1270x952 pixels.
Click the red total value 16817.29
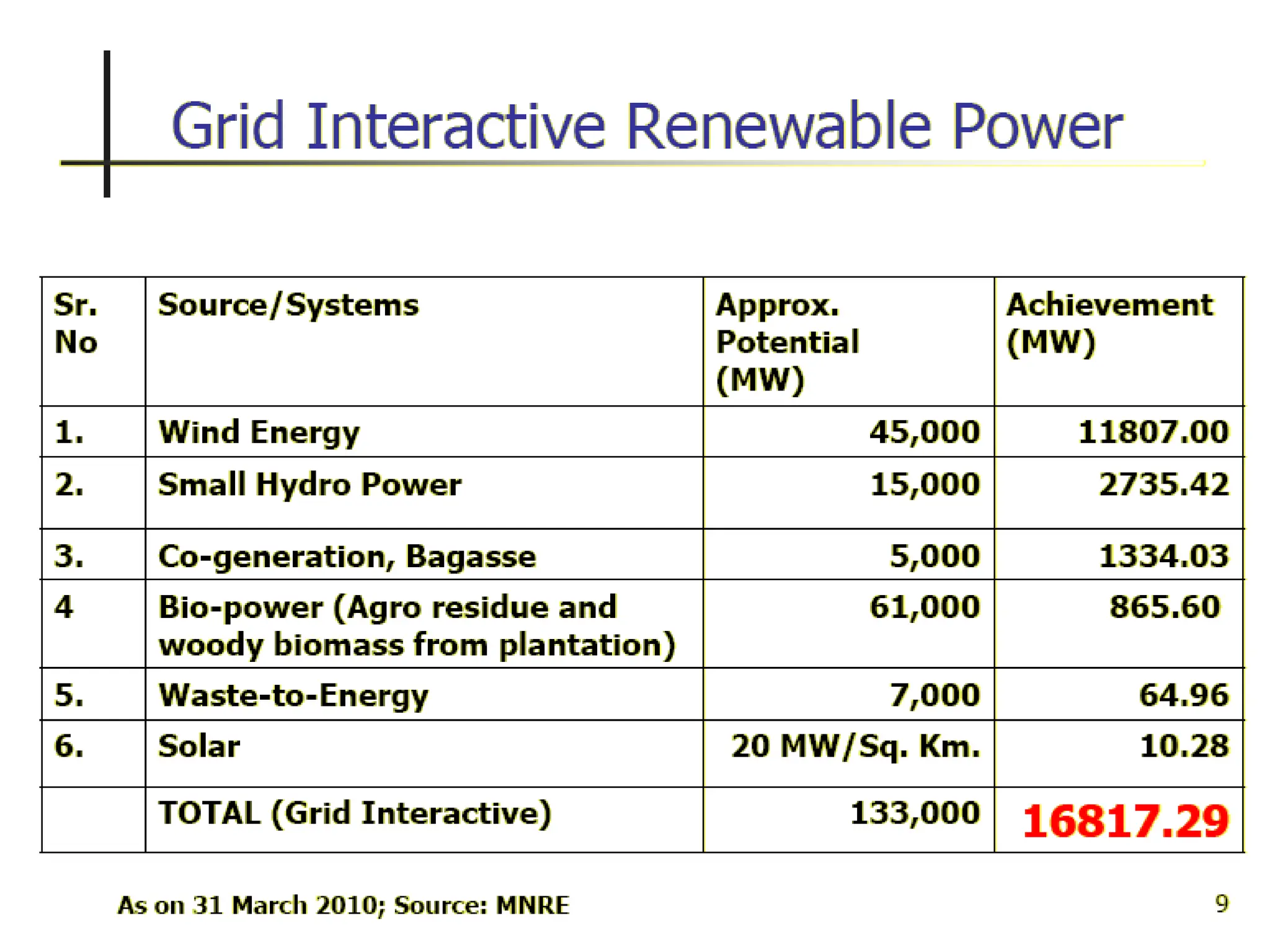(1124, 821)
